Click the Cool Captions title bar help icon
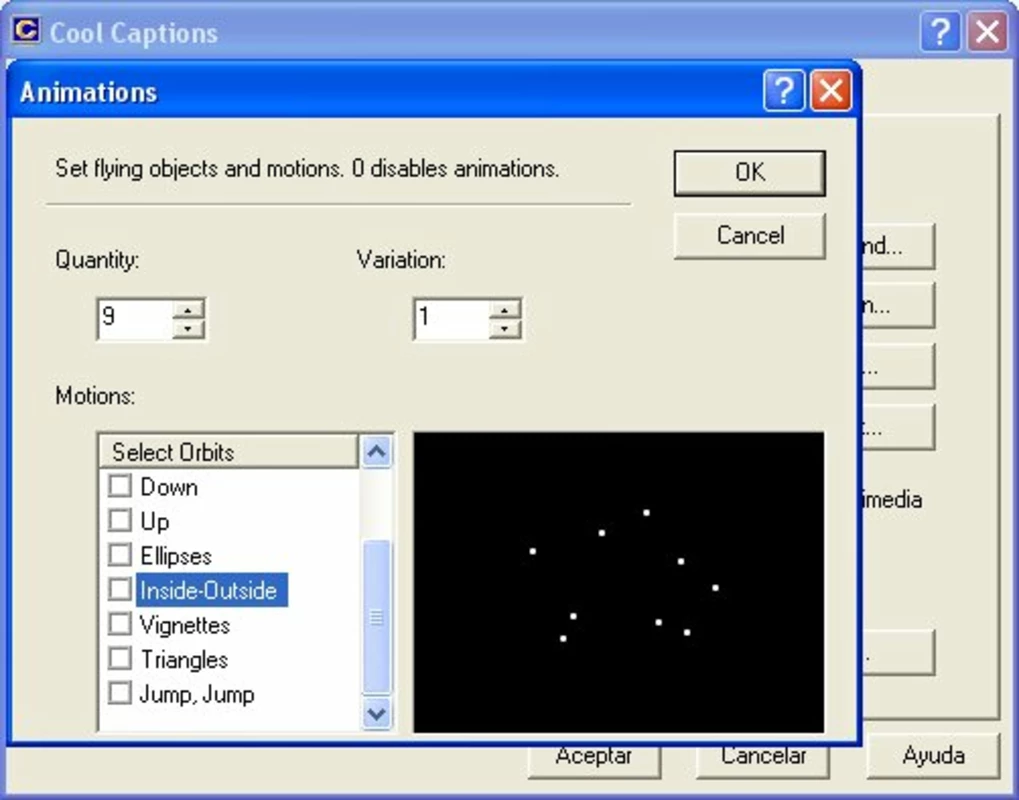Image resolution: width=1019 pixels, height=800 pixels. 940,31
